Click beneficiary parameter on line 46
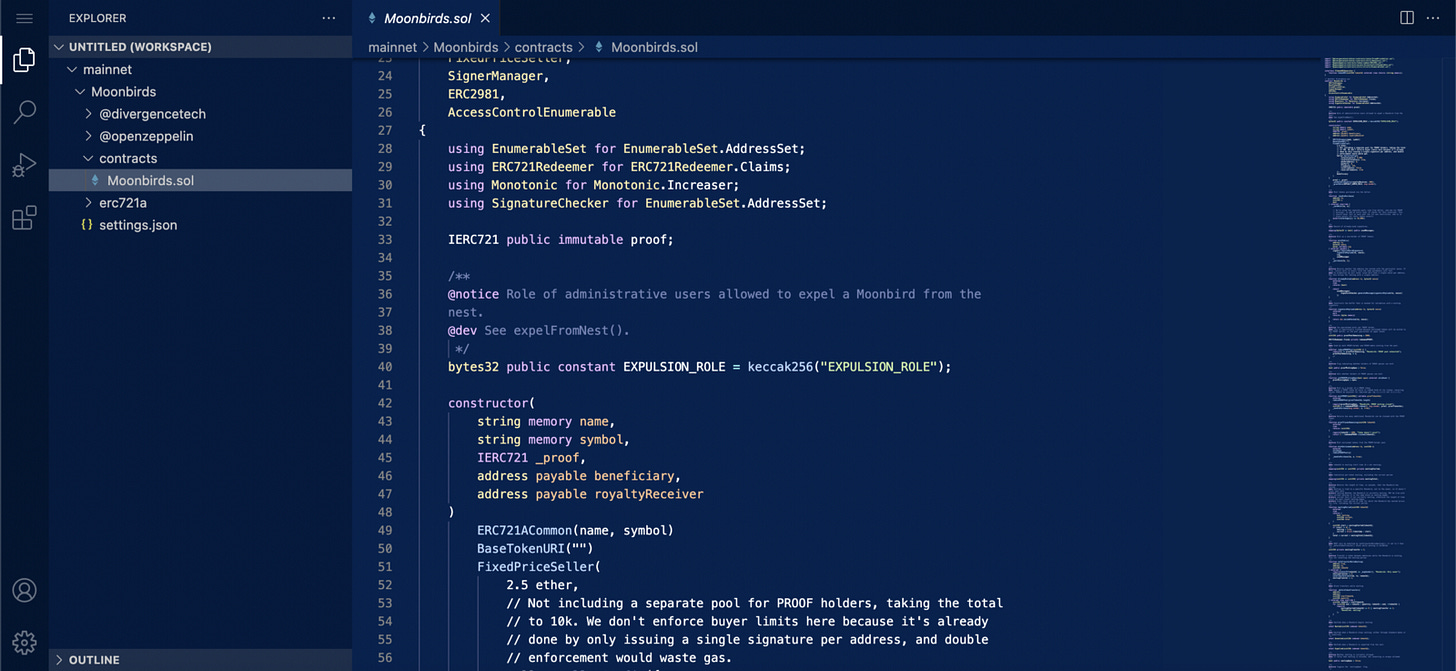This screenshot has height=671, width=1456. pyautogui.click(x=633, y=476)
